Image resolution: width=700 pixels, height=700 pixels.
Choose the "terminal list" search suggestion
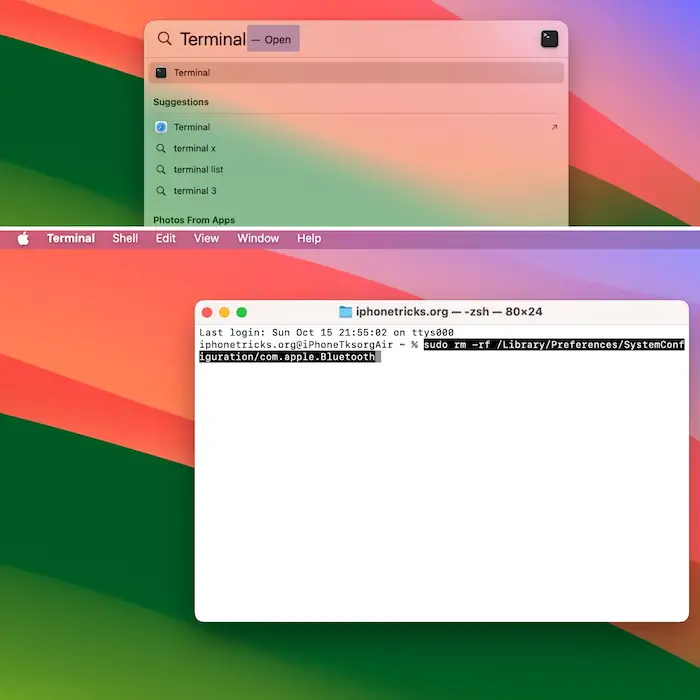click(198, 170)
